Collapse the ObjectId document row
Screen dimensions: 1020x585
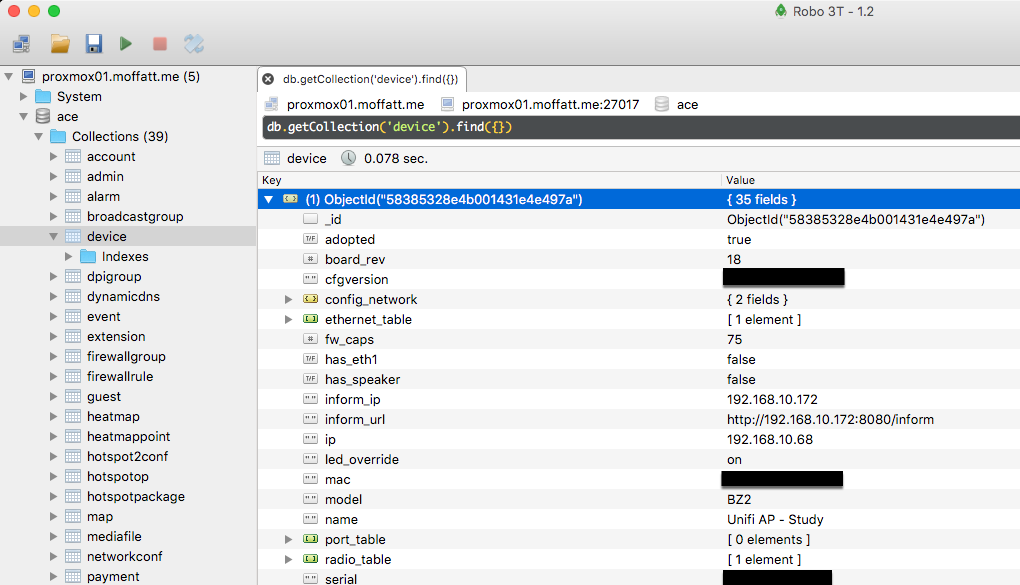click(x=268, y=200)
